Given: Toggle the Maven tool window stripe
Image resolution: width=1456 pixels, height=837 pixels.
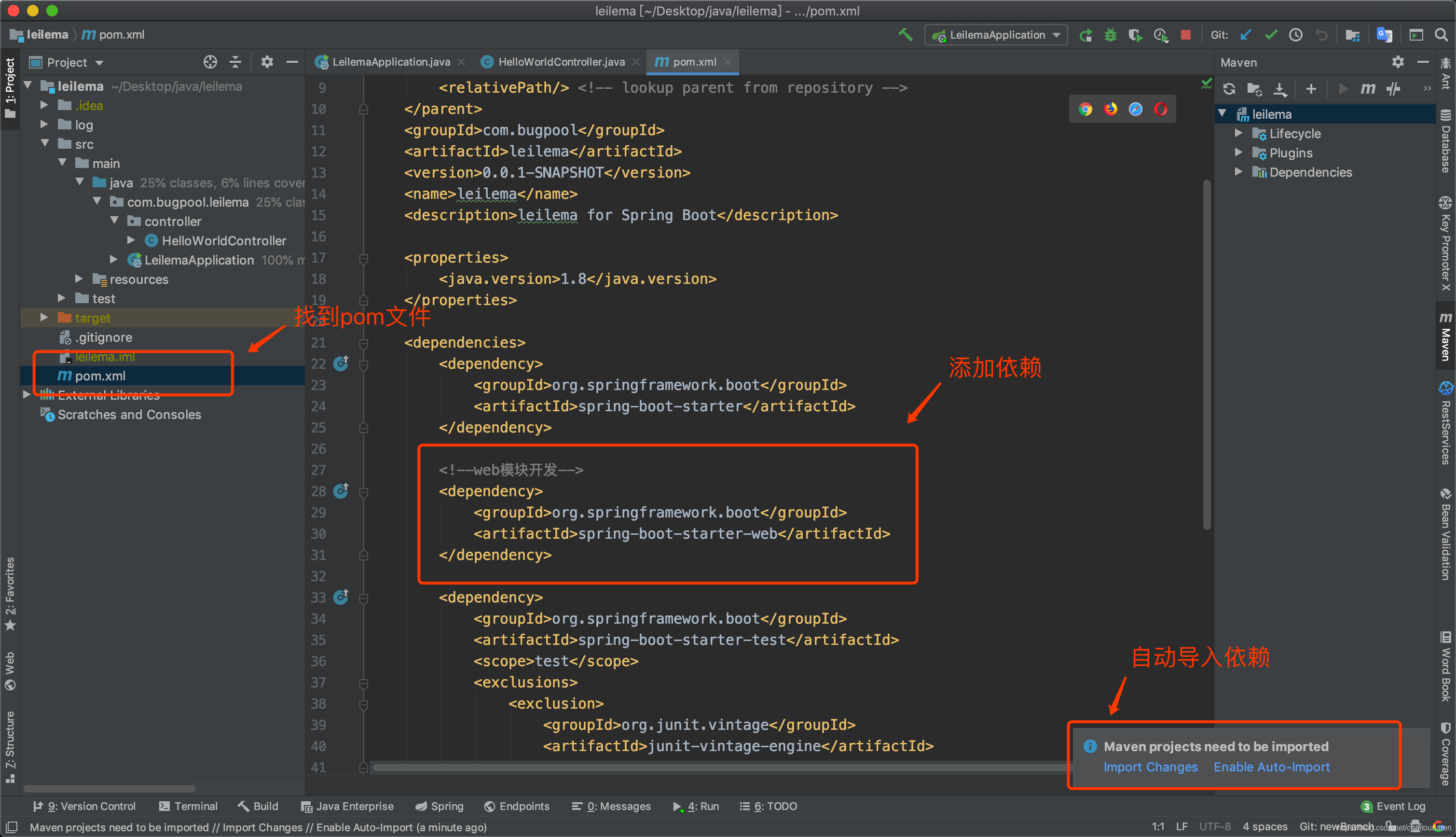Looking at the screenshot, I should tap(1446, 337).
